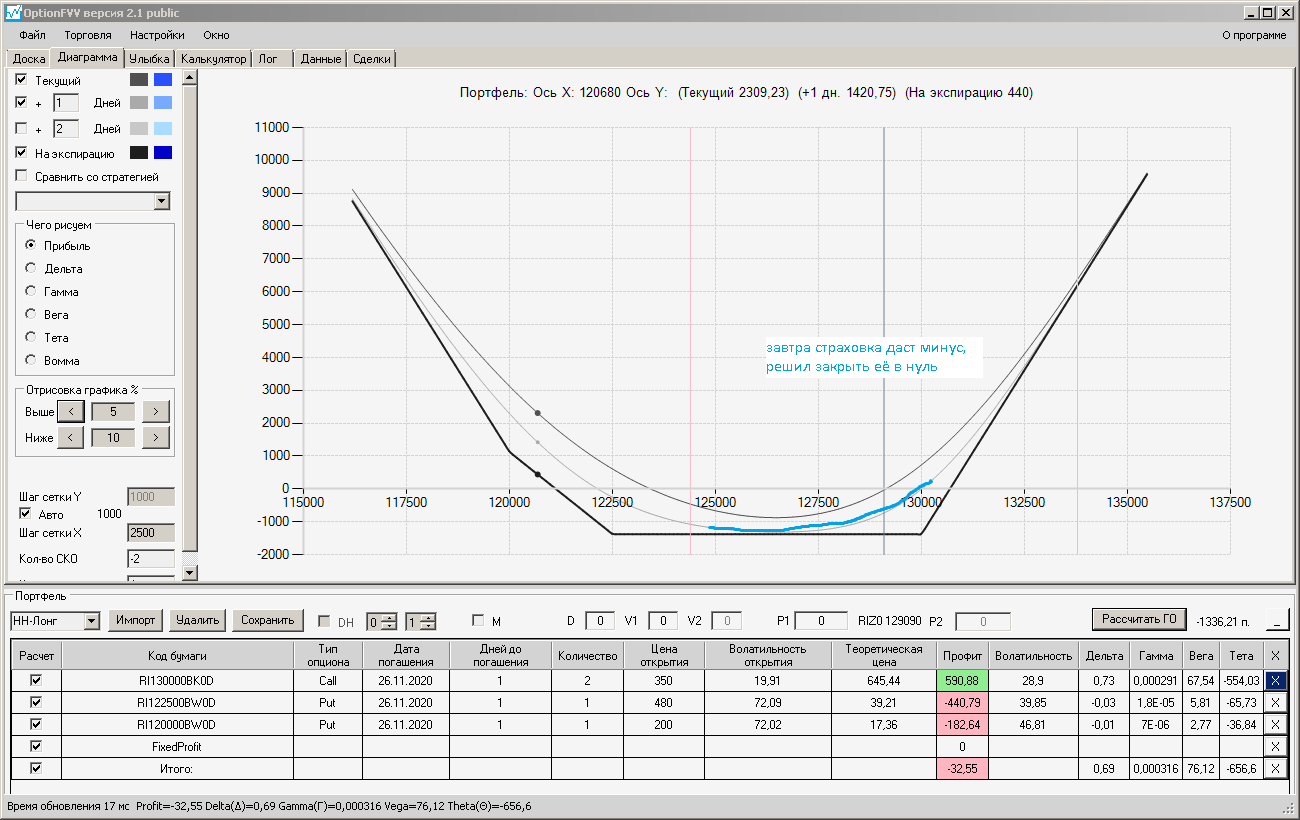
Task: Click the spinner box showing 0 beside DH
Action: coord(382,621)
